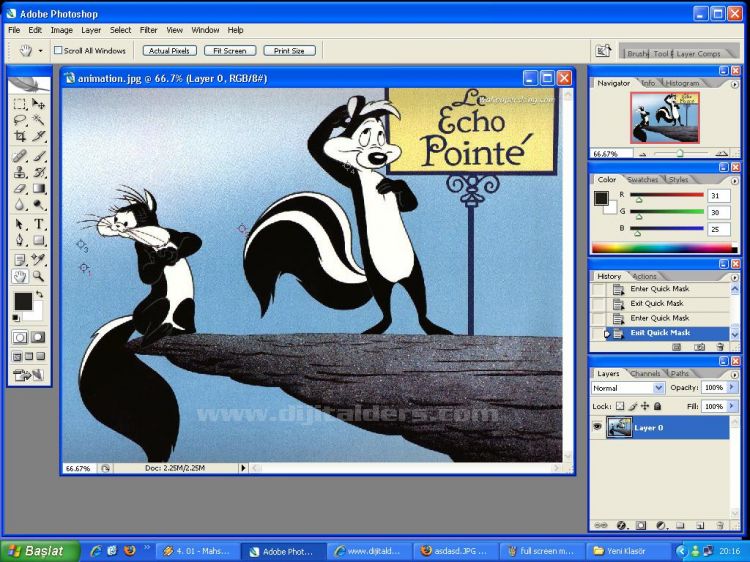Image resolution: width=750 pixels, height=562 pixels.
Task: Click the Print Size button
Action: 289,51
